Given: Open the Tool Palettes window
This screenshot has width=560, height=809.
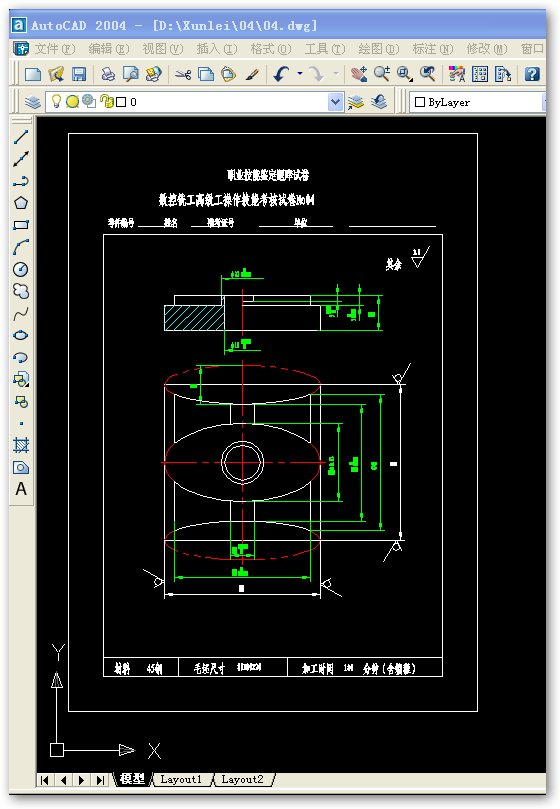Looking at the screenshot, I should click(502, 74).
